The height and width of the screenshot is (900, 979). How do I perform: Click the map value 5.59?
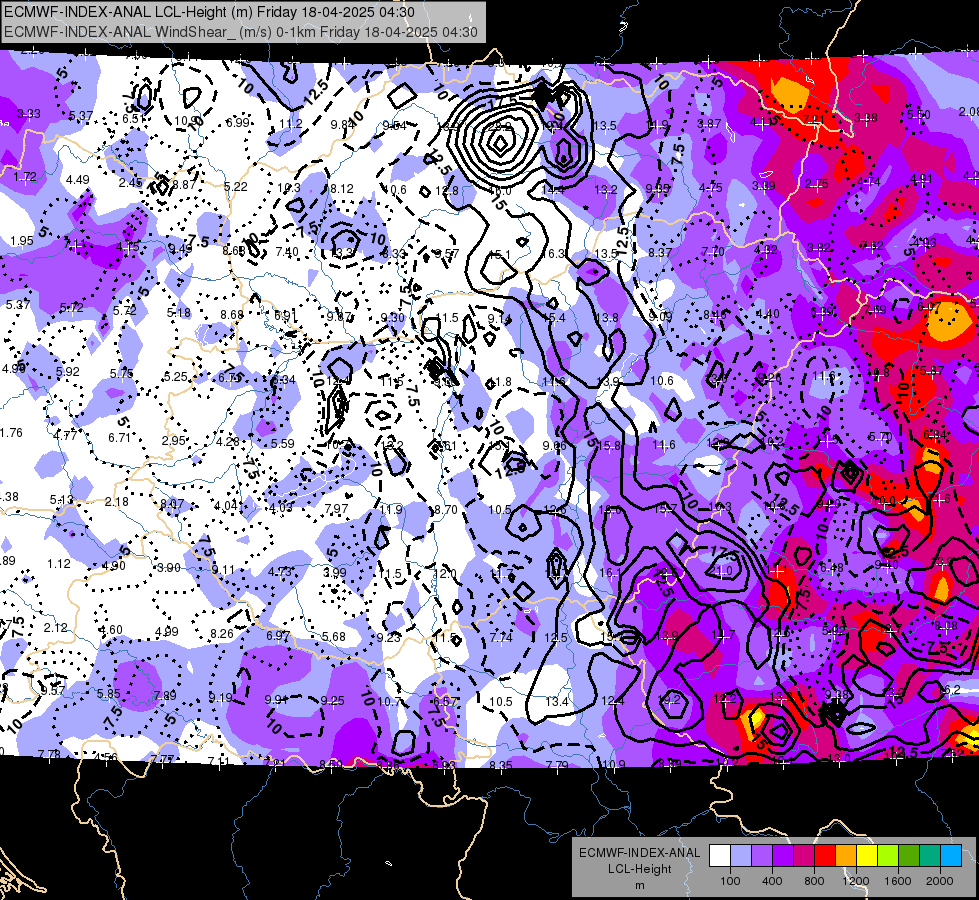coord(282,443)
